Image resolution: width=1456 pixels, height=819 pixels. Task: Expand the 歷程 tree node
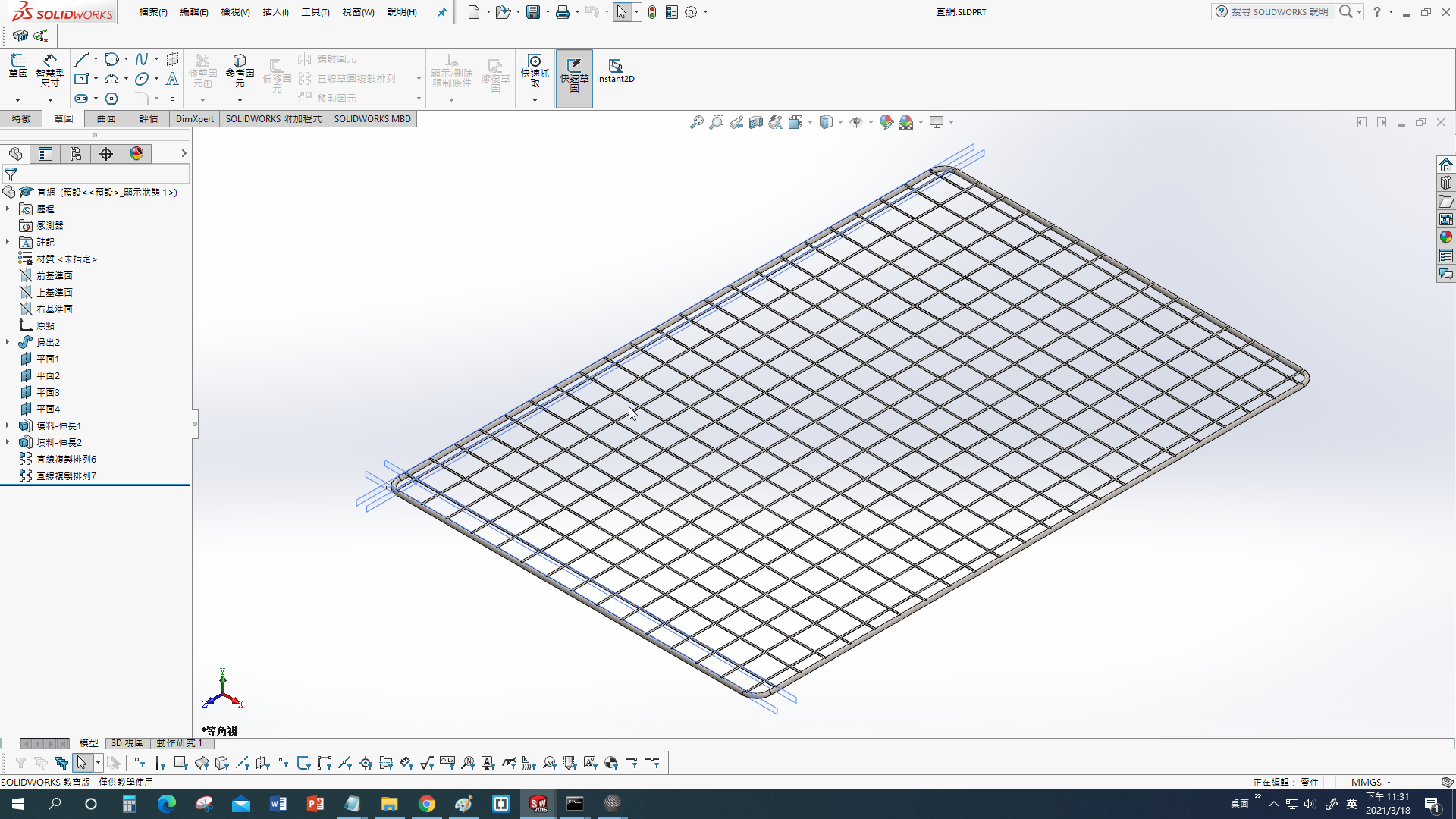tap(8, 209)
